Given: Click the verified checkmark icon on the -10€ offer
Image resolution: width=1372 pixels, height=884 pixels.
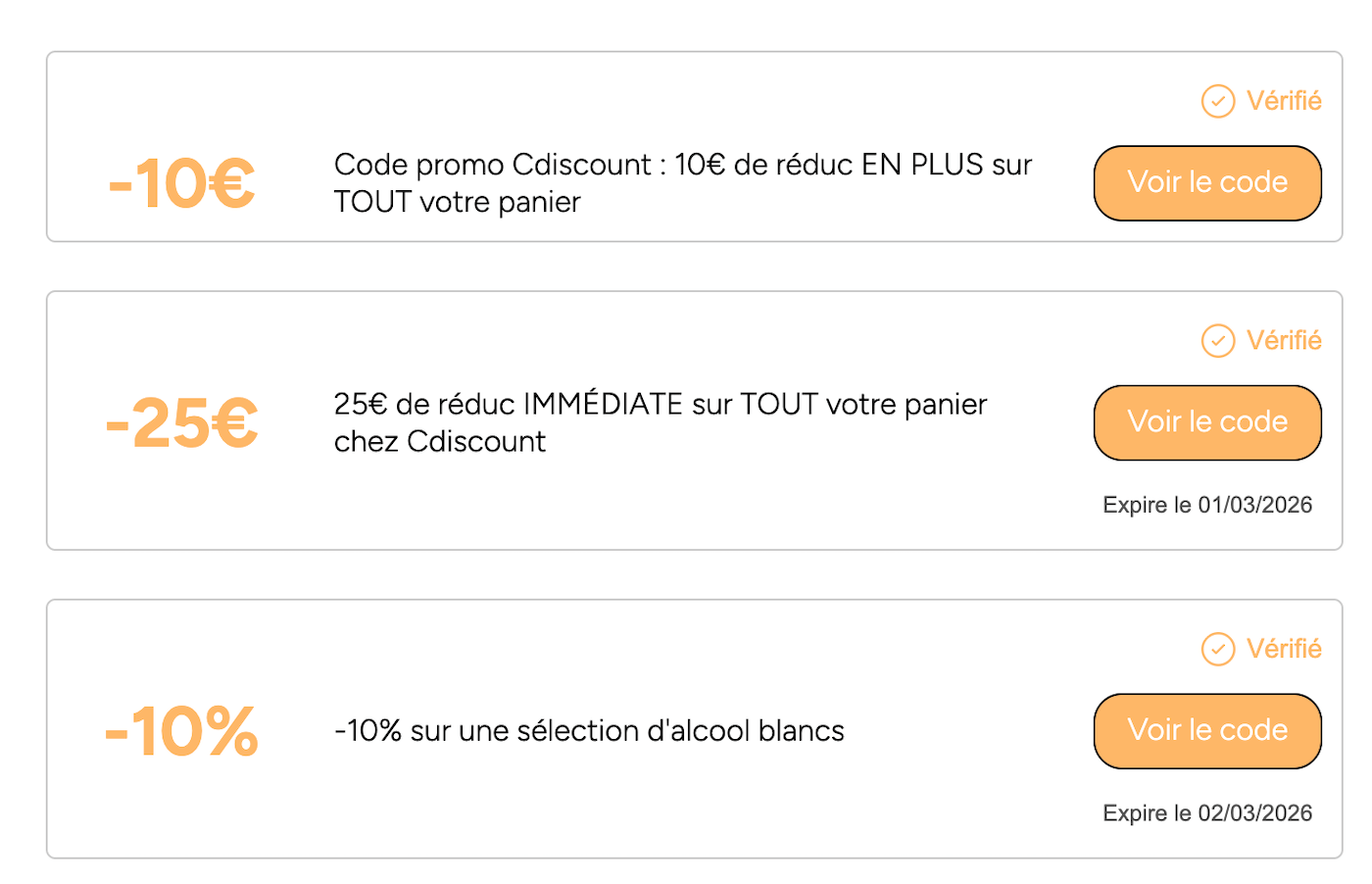Looking at the screenshot, I should pyautogui.click(x=1217, y=101).
